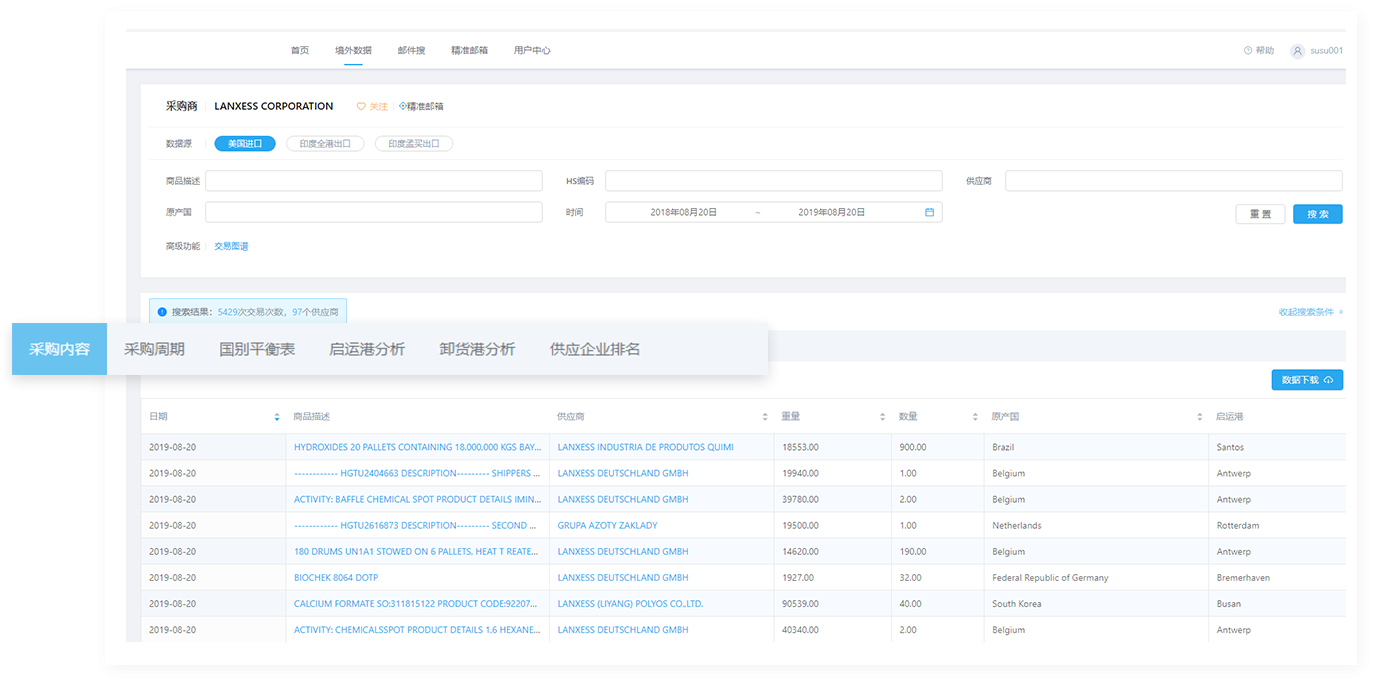Open the BIOCHEK 8064 DOTP description link

(x=336, y=577)
